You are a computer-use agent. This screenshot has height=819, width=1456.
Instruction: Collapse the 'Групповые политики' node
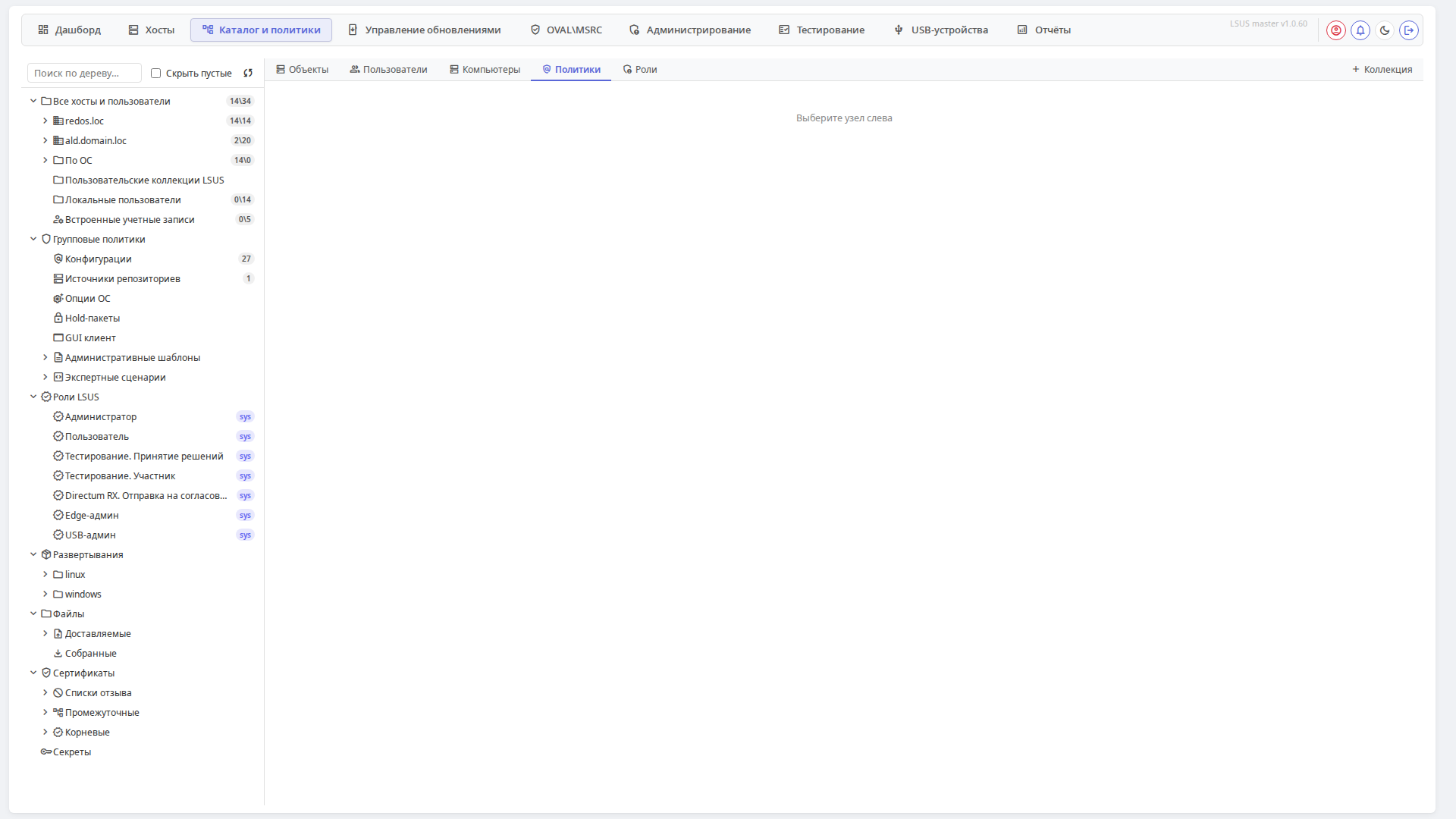33,239
